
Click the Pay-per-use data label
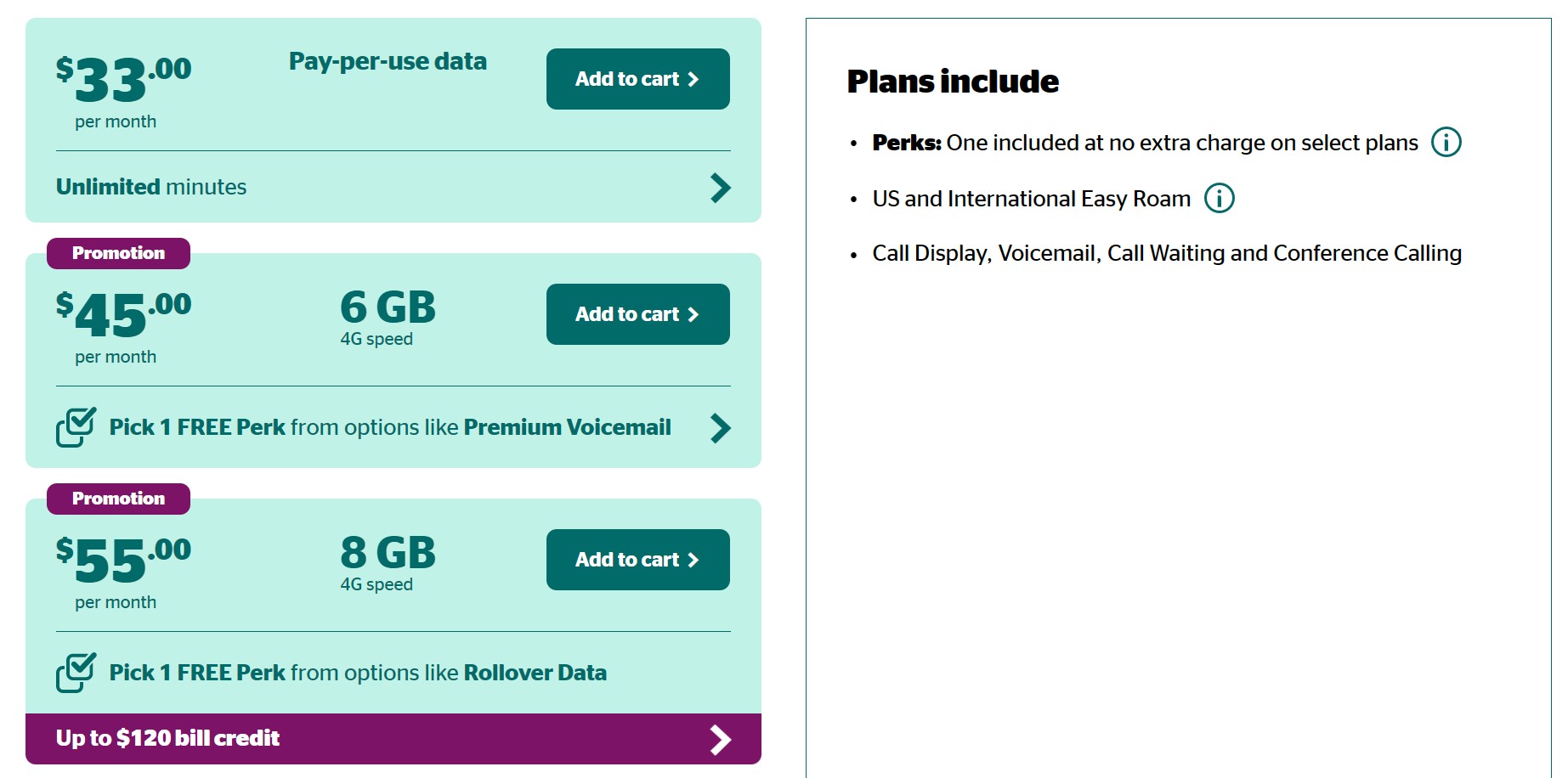coord(388,61)
